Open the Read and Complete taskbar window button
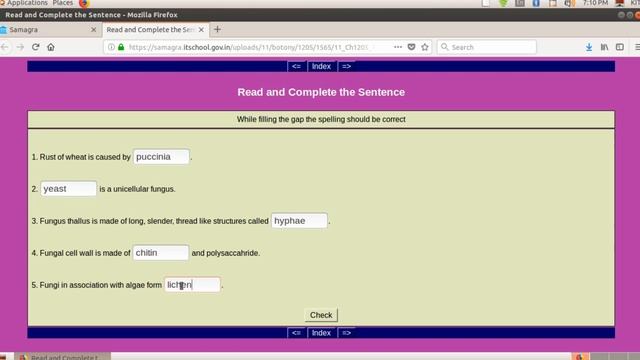640x360 pixels. tap(63, 357)
